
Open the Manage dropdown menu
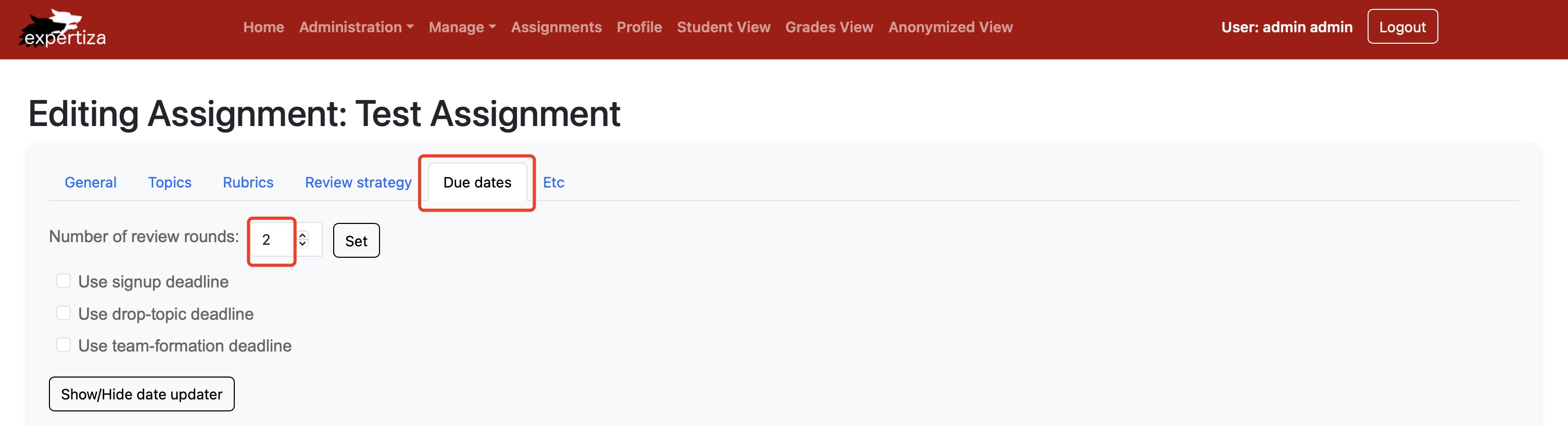(462, 28)
